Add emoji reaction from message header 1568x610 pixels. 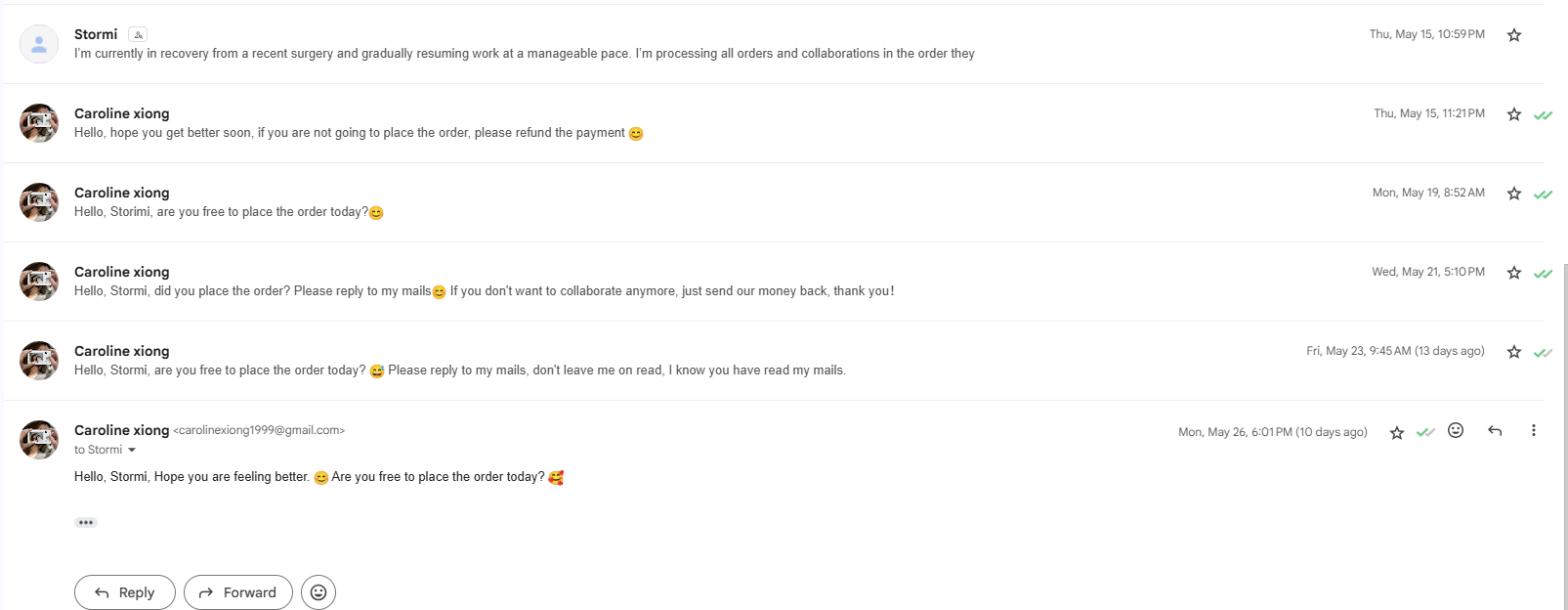(x=1456, y=431)
